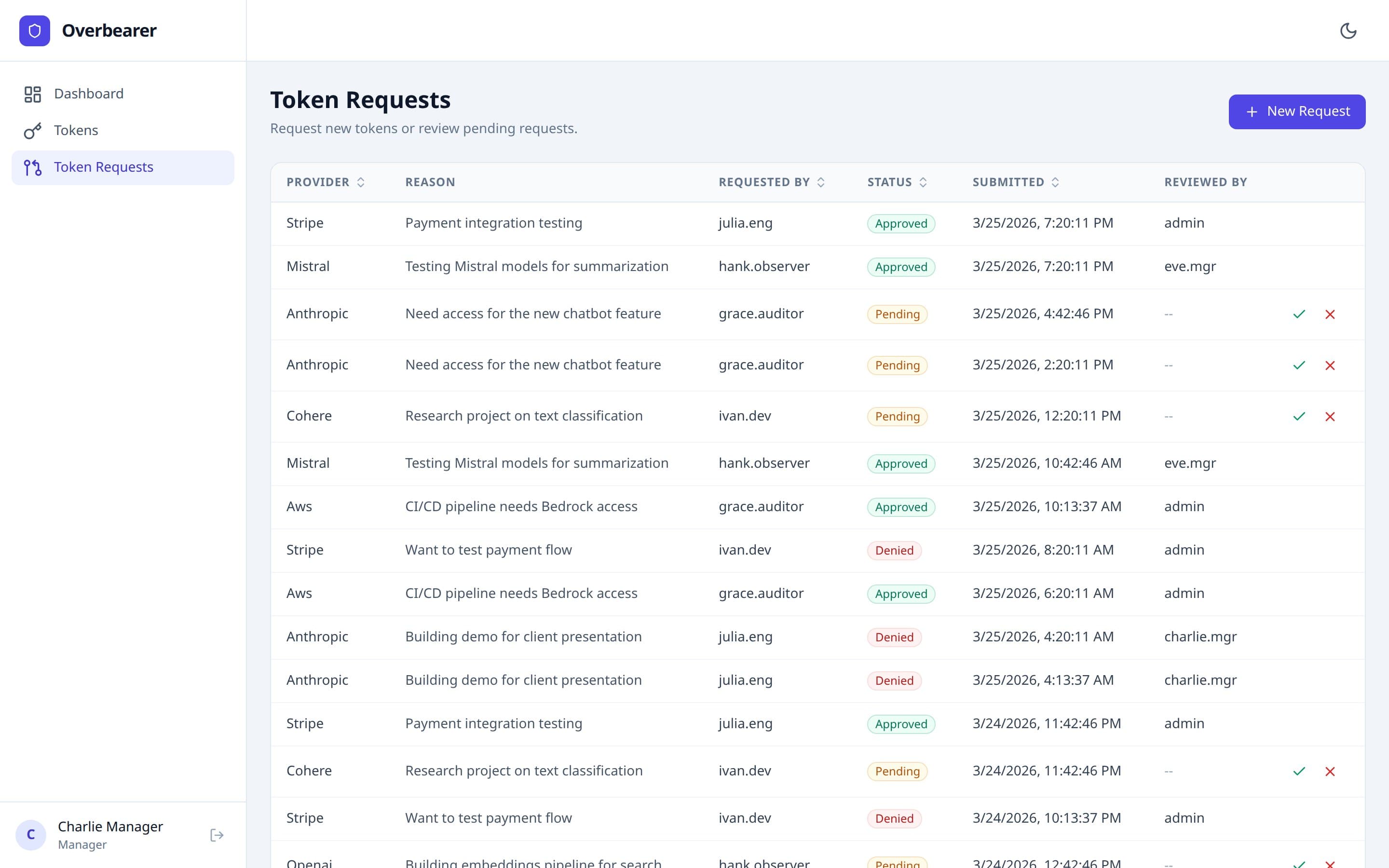This screenshot has height=868, width=1389.
Task: Click the Overbearer shield logo
Action: tap(34, 30)
